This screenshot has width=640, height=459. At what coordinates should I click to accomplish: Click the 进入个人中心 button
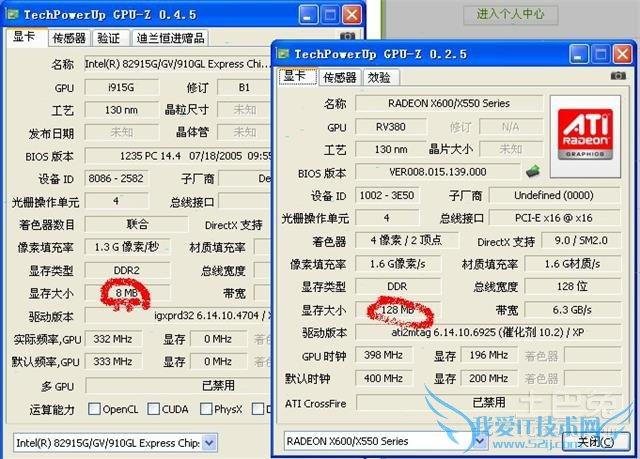click(511, 14)
